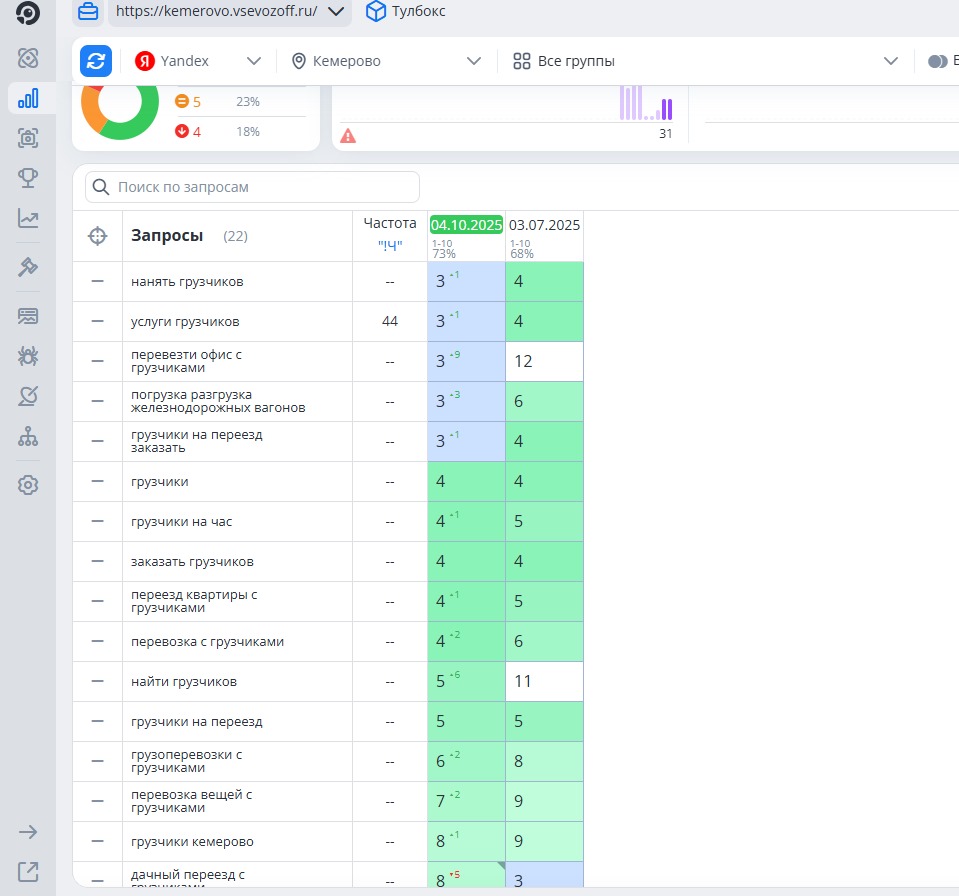Open the Кемерово region dropdown
This screenshot has width=959, height=896.
tap(386, 61)
